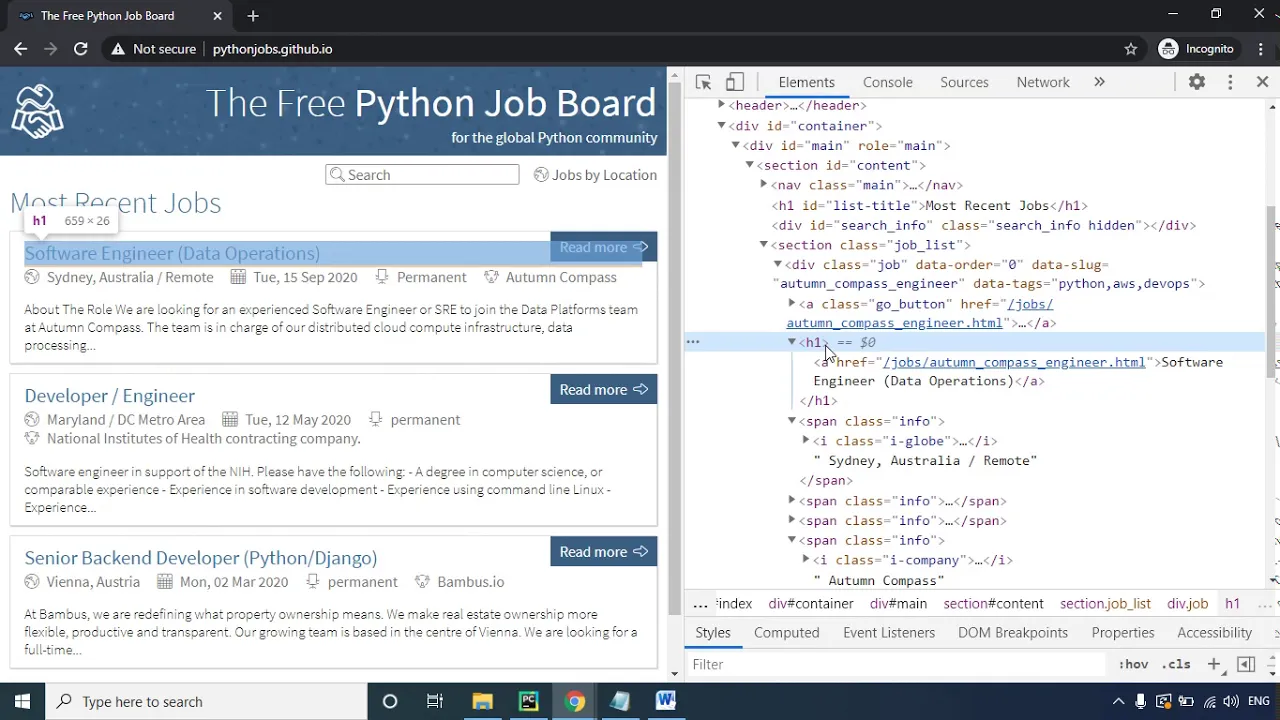Open the Event Listeners tab
This screenshot has width=1280, height=720.
[x=889, y=632]
